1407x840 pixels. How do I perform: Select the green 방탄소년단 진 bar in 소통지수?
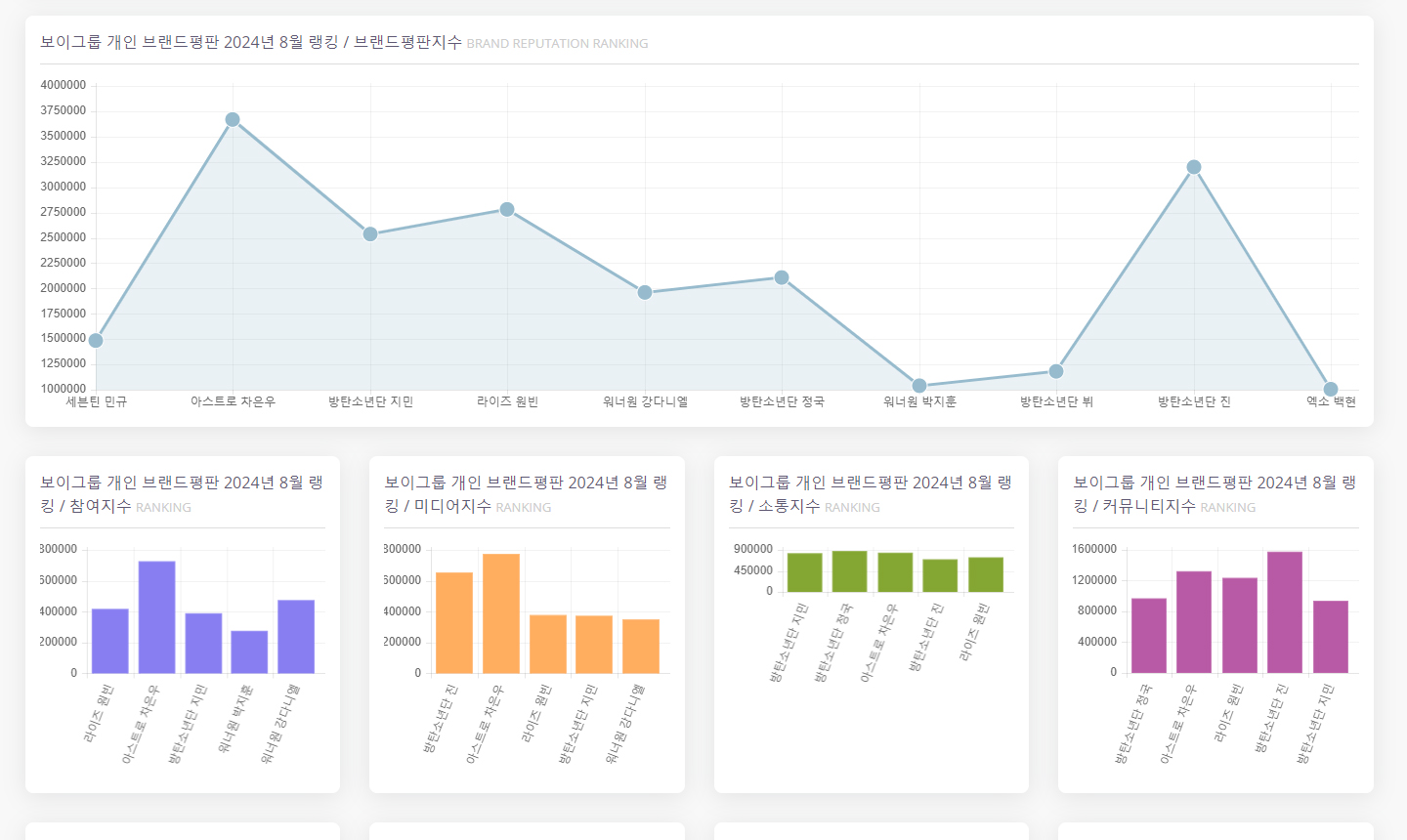tap(940, 576)
